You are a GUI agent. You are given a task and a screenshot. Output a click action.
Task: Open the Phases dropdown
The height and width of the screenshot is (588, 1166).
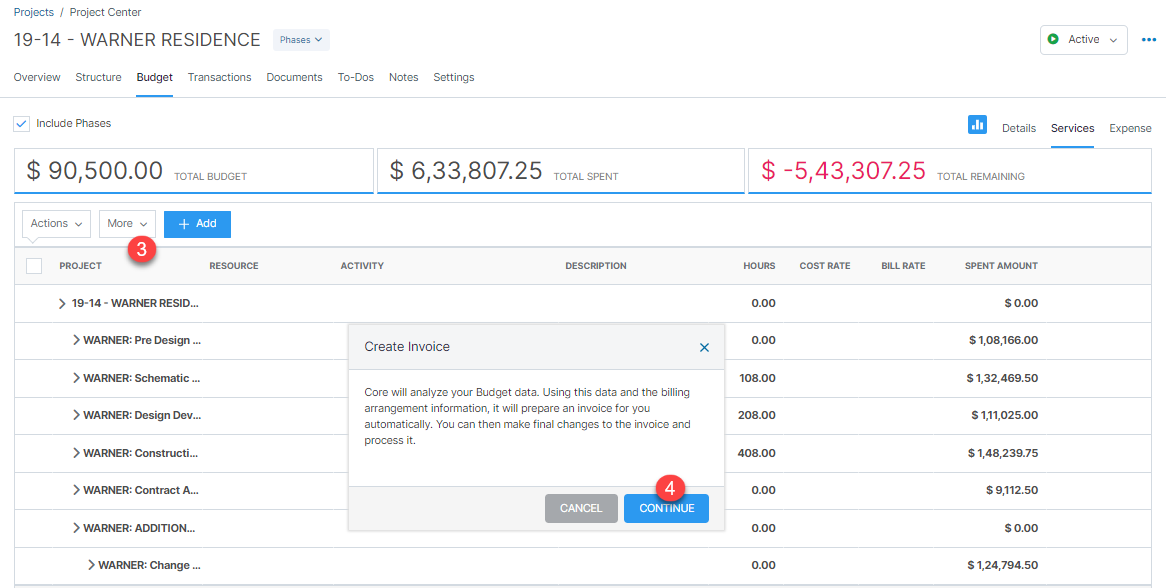pos(300,39)
